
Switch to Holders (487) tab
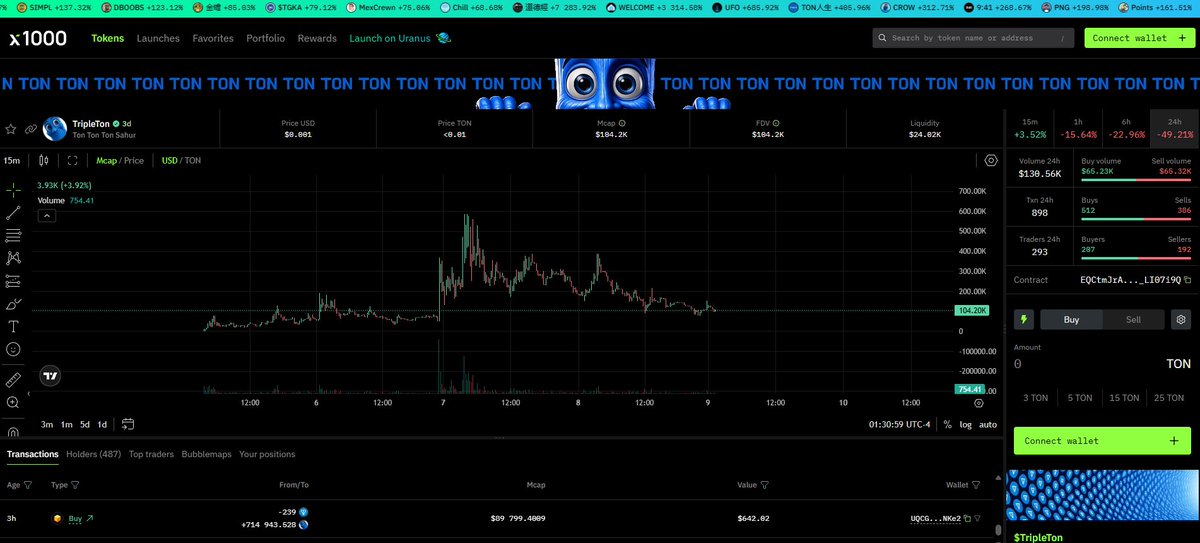click(93, 454)
